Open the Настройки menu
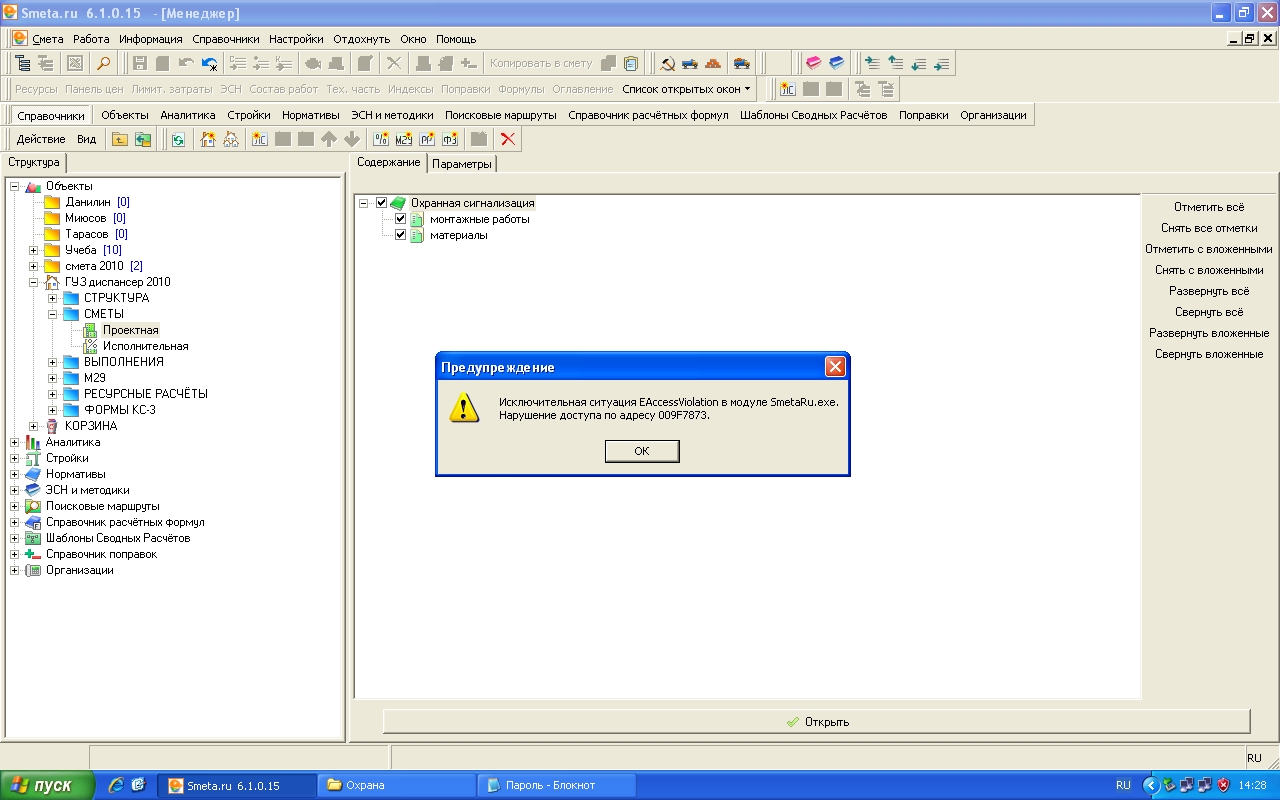Viewport: 1280px width, 800px height. [x=296, y=39]
